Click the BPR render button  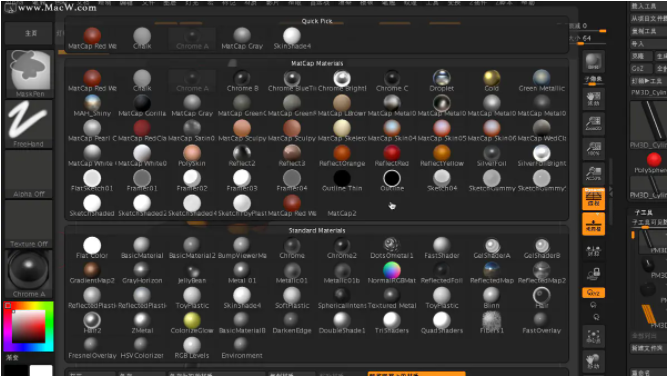point(593,62)
